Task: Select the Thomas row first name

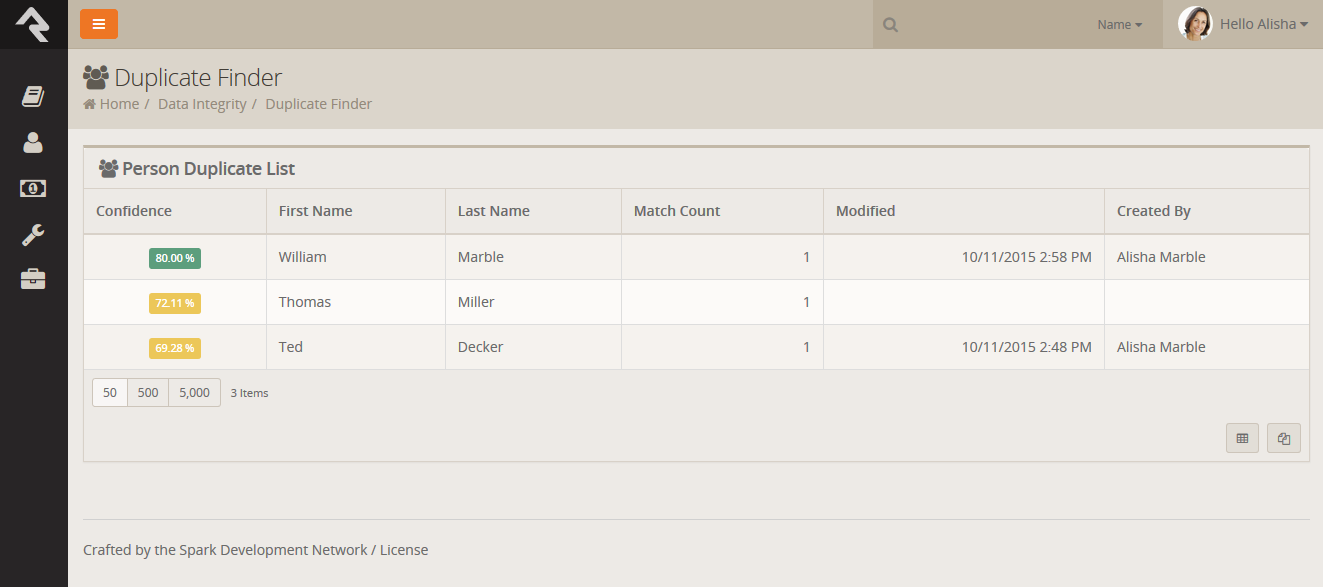Action: click(x=305, y=302)
